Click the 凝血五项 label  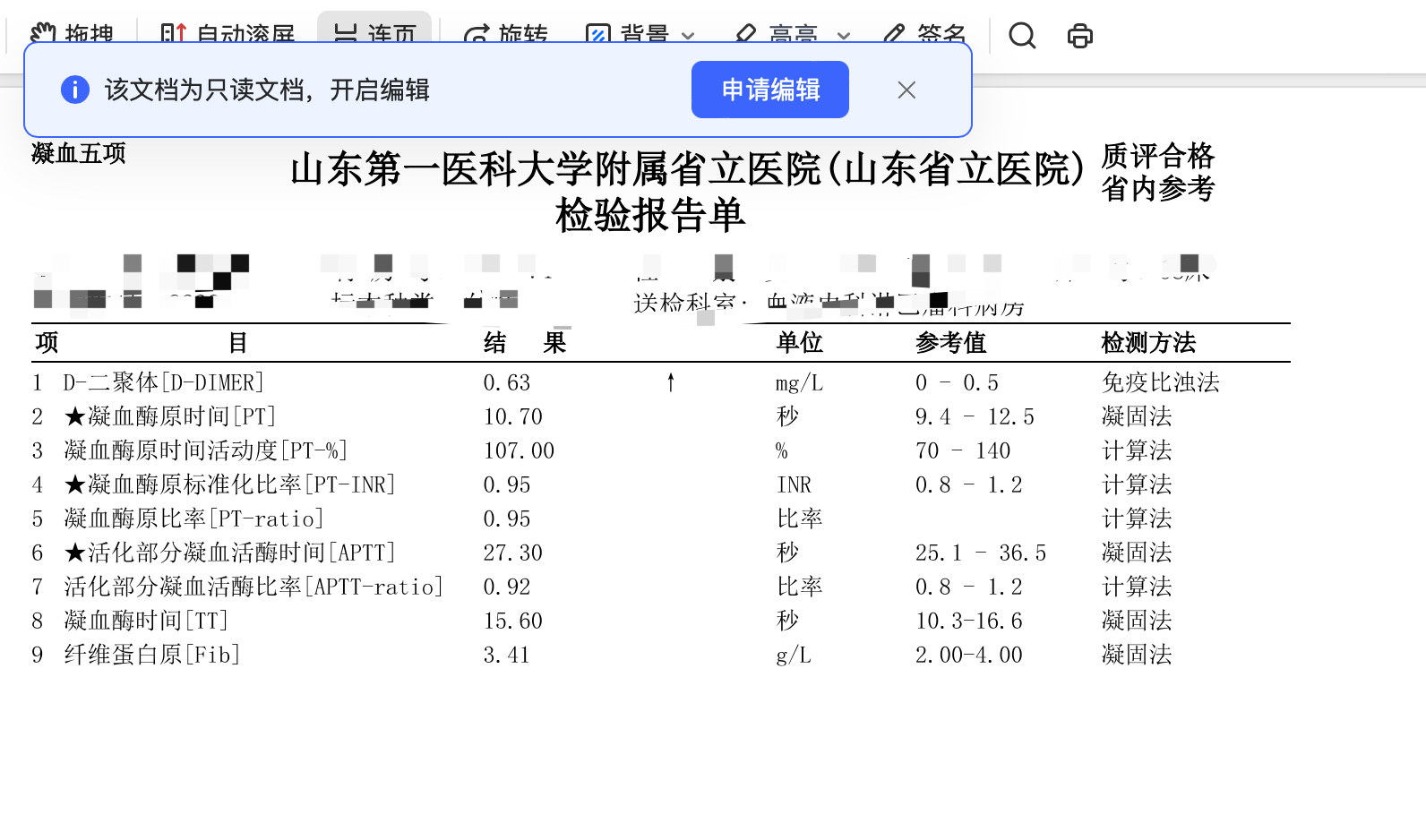[x=79, y=153]
